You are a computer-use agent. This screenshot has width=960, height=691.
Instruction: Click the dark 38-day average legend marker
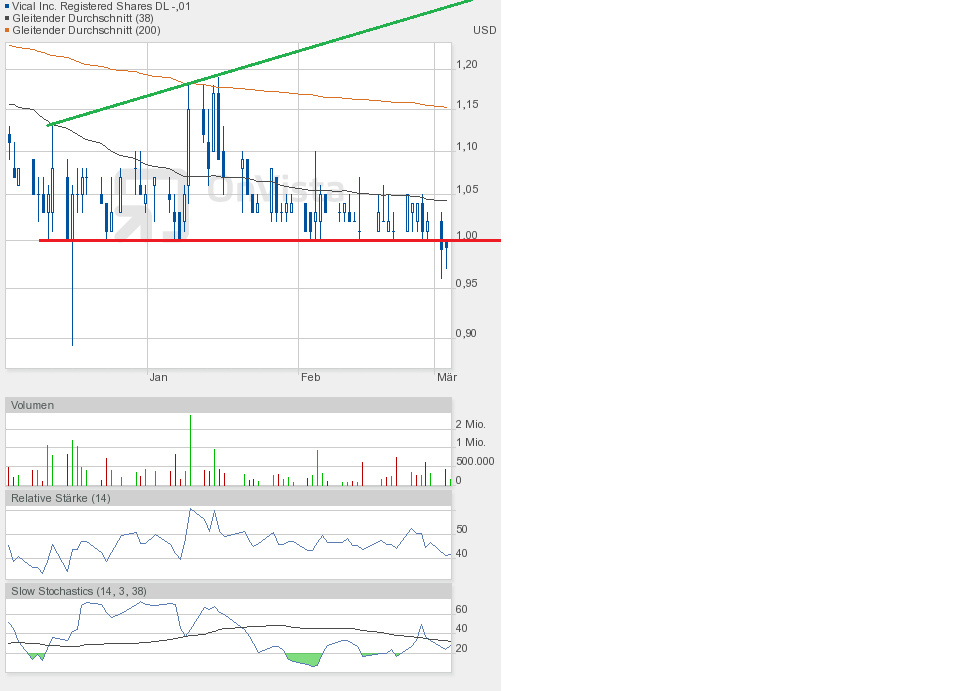(x=7, y=18)
